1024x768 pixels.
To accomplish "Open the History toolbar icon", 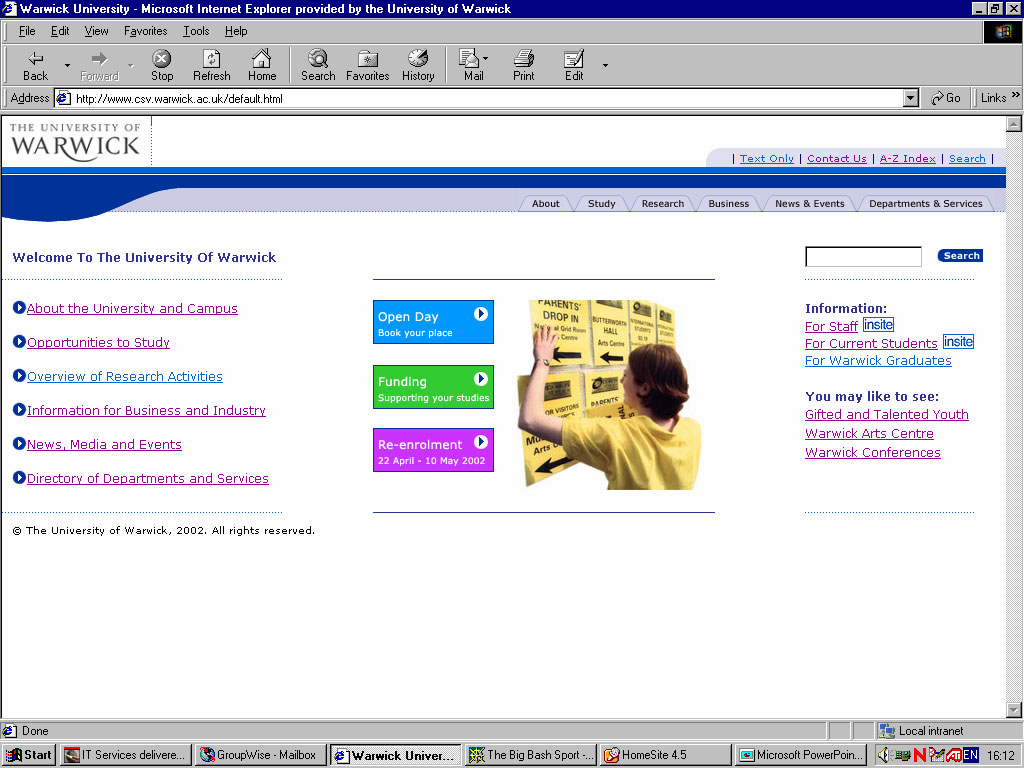I will (418, 59).
